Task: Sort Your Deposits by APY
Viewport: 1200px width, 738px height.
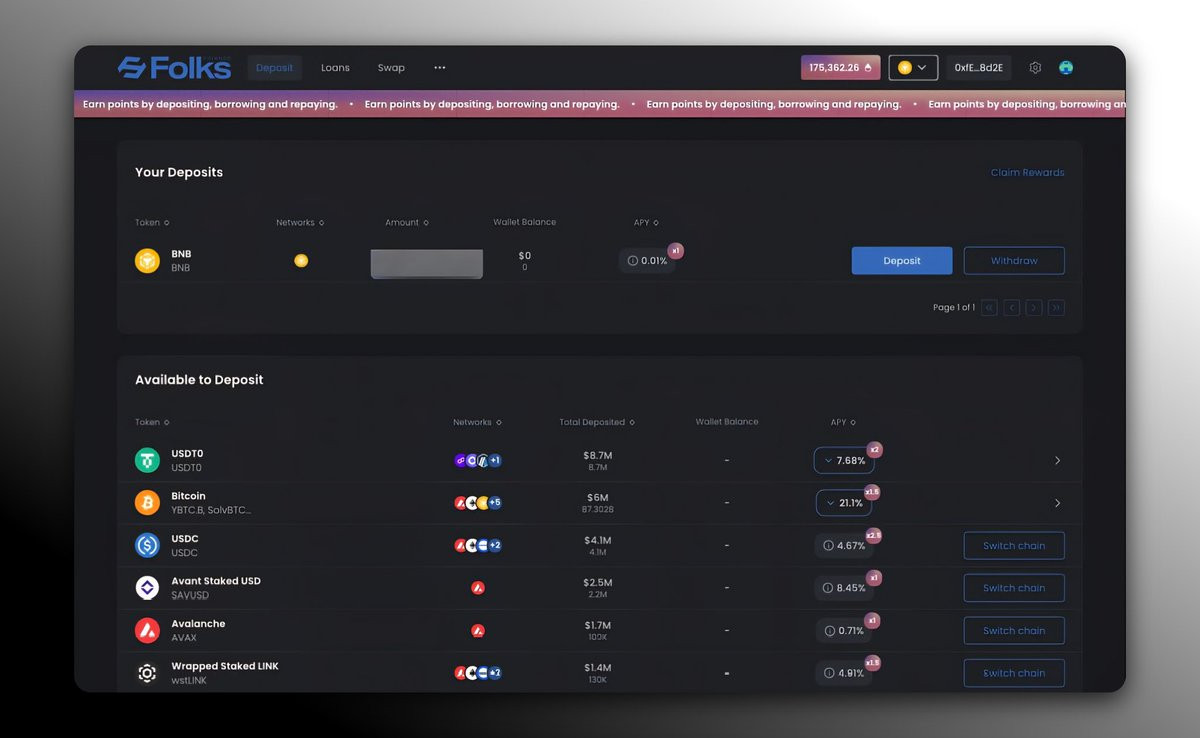Action: [646, 222]
